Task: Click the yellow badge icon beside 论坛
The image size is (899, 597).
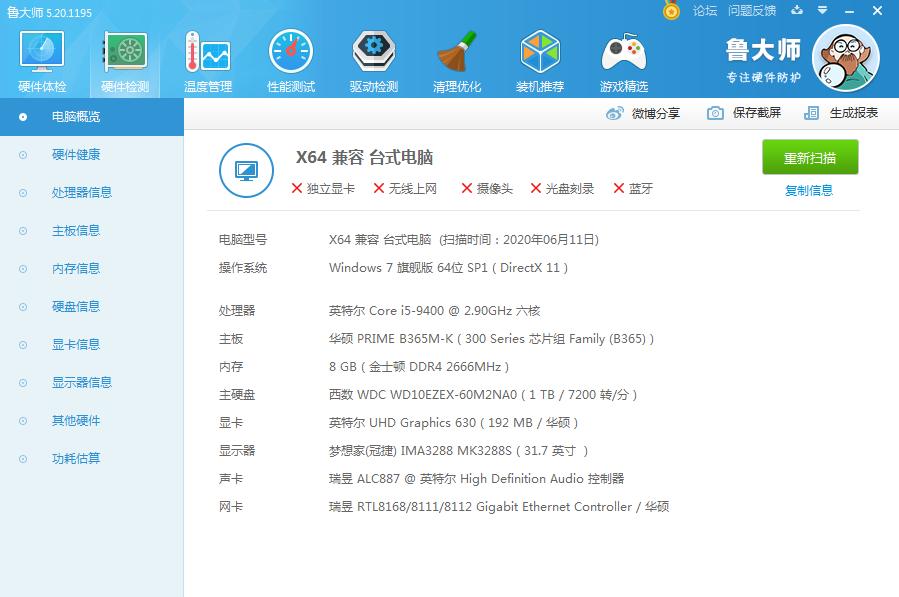Action: [x=669, y=11]
